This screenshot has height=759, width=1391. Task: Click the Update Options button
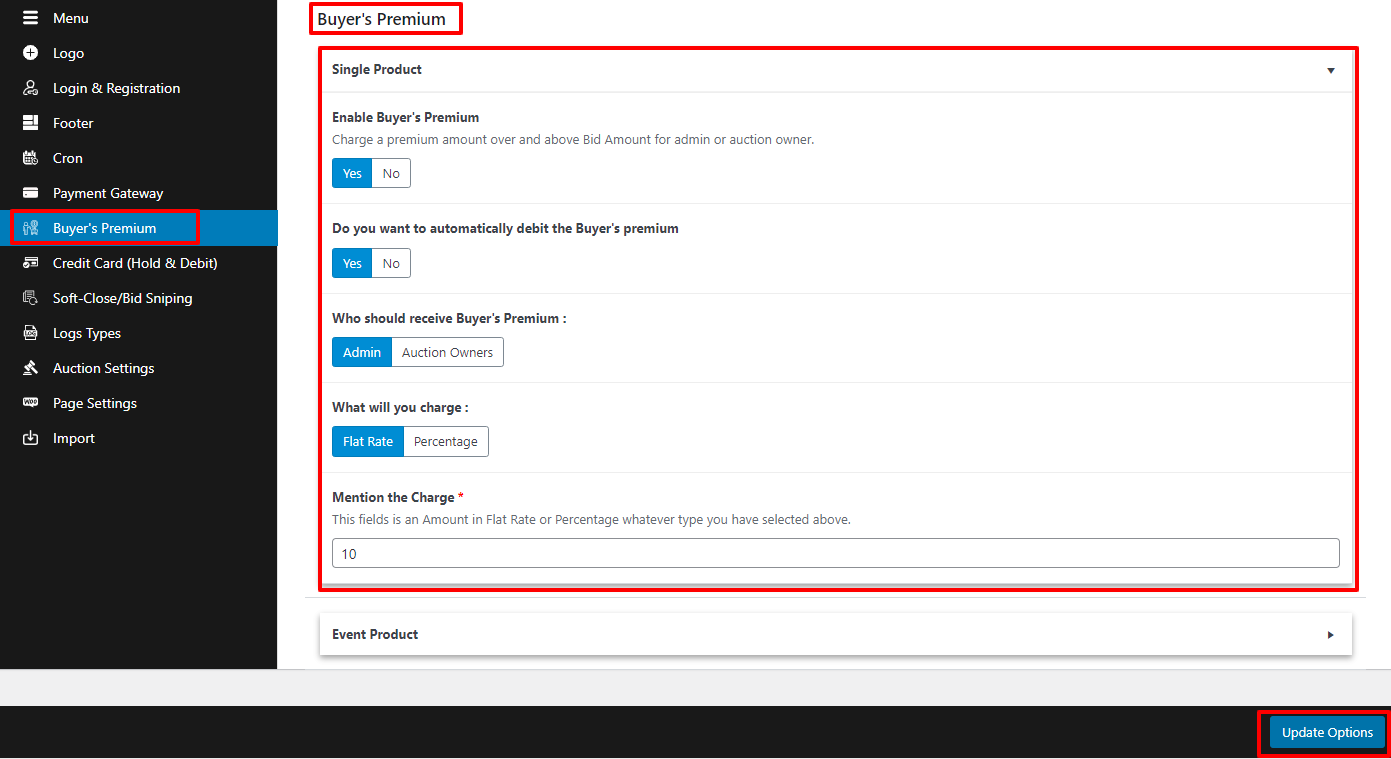tap(1327, 732)
